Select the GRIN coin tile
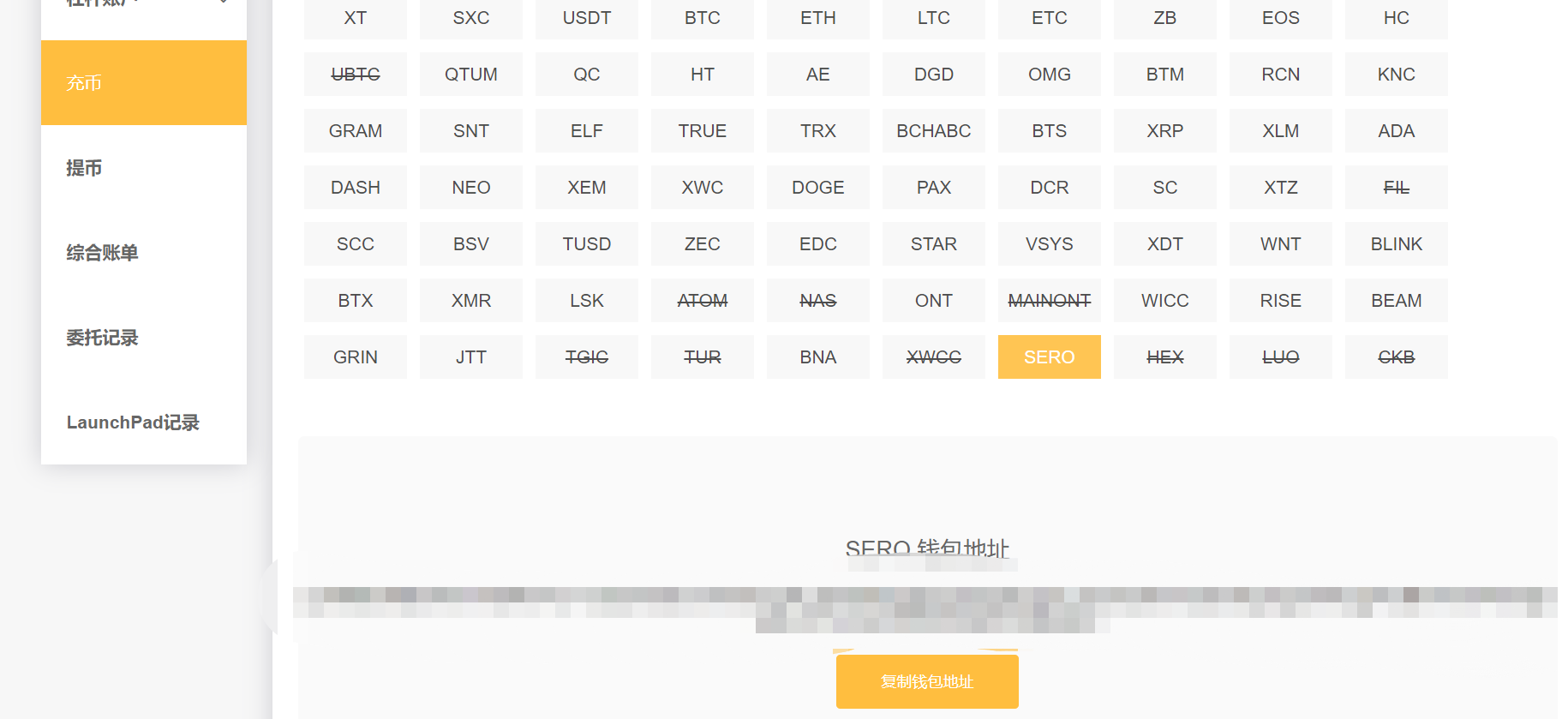Image resolution: width=1568 pixels, height=719 pixels. click(x=356, y=357)
